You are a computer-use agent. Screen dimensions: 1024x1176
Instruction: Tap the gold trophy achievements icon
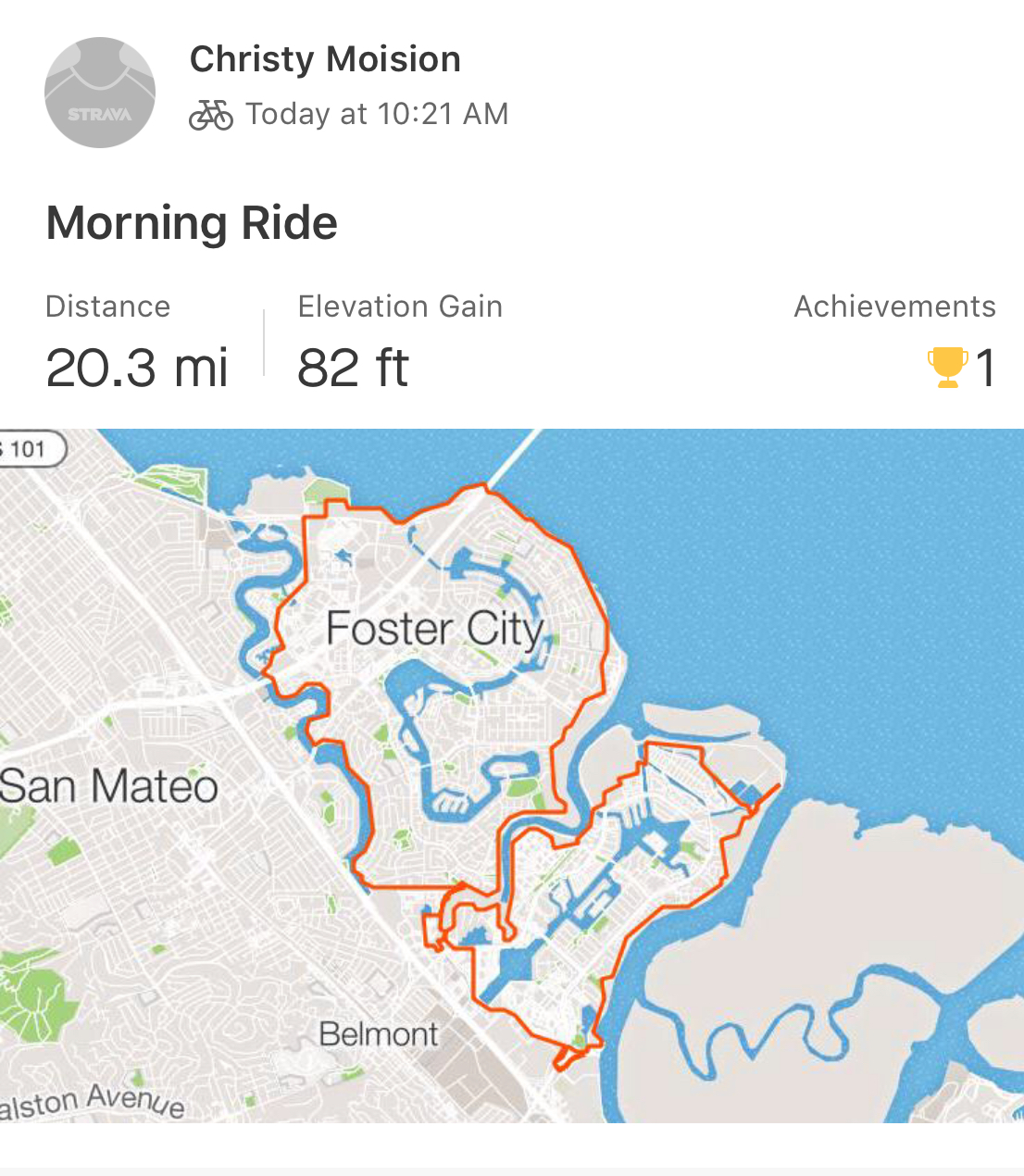947,368
